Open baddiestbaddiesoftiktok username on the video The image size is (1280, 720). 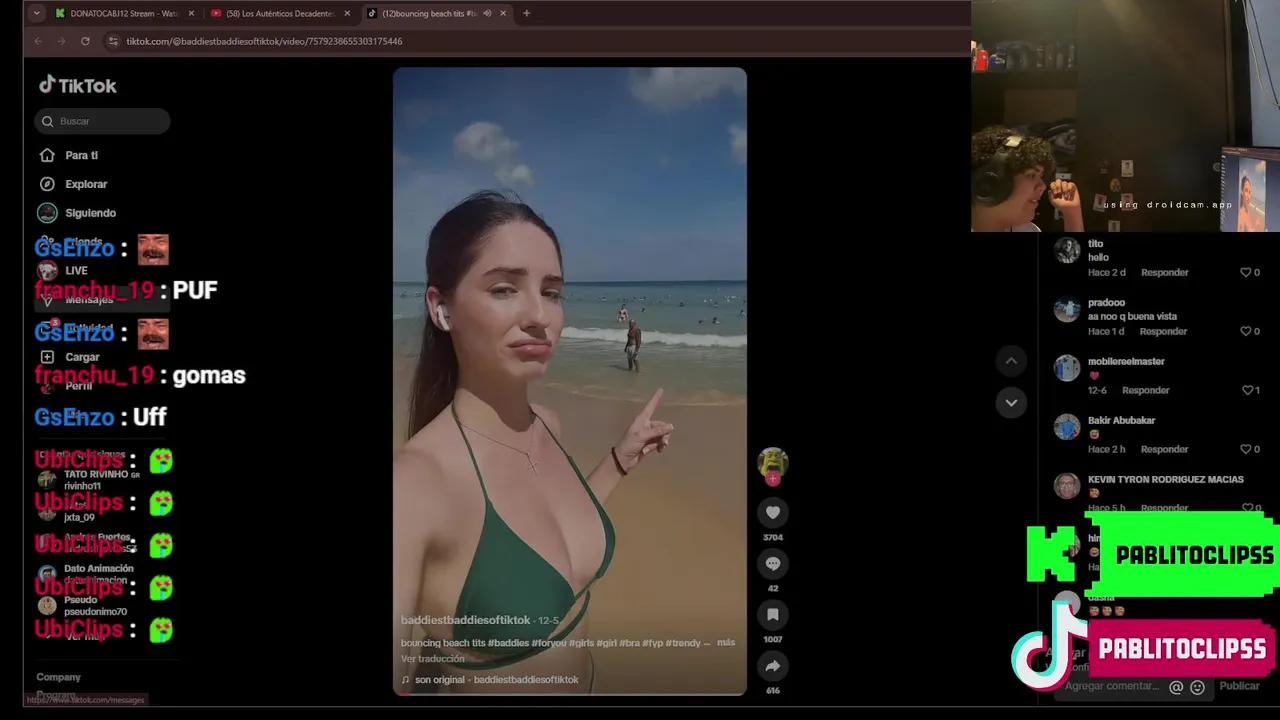[465, 620]
